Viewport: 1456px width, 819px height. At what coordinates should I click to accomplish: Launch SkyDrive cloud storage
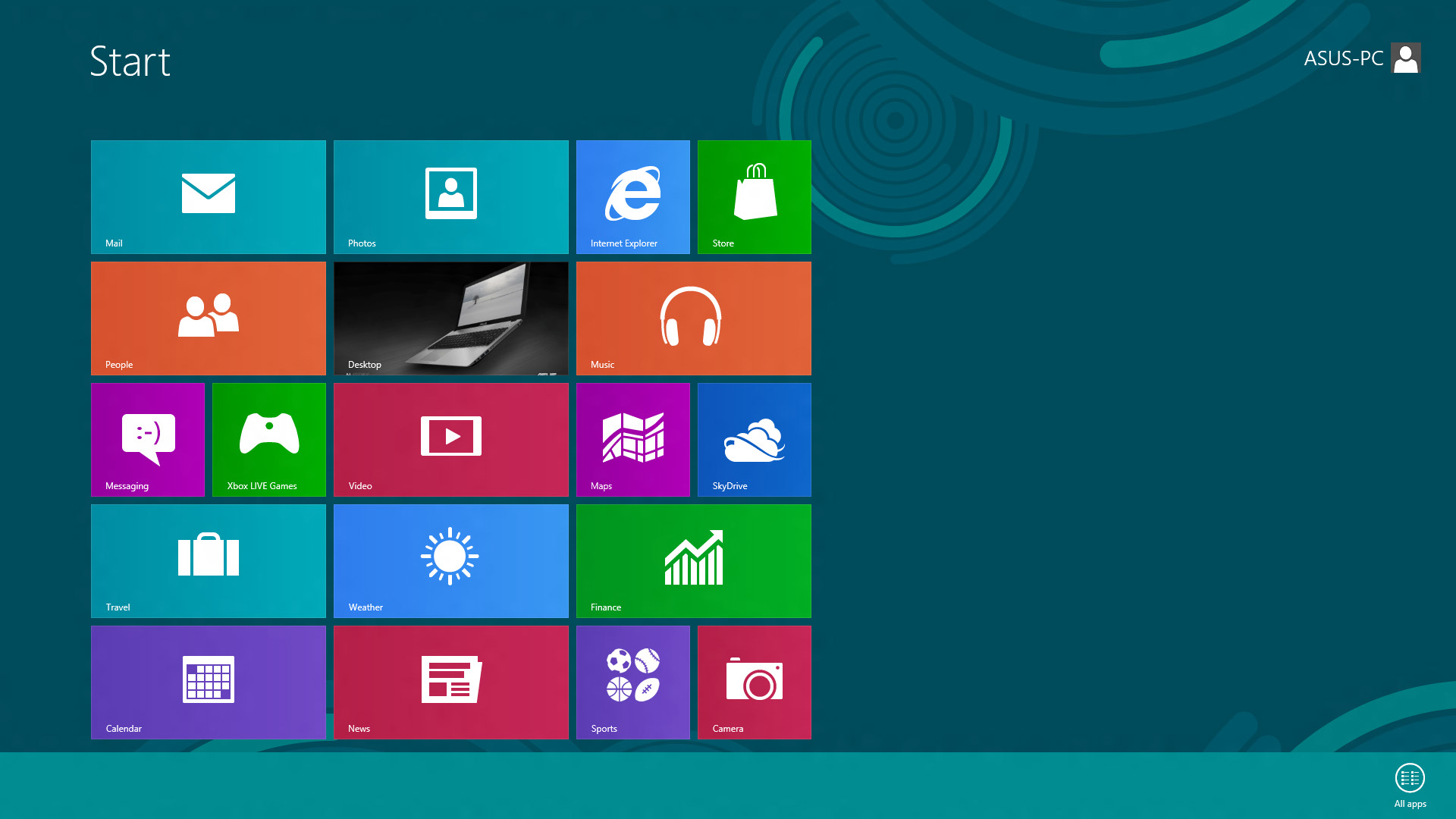[x=755, y=440]
